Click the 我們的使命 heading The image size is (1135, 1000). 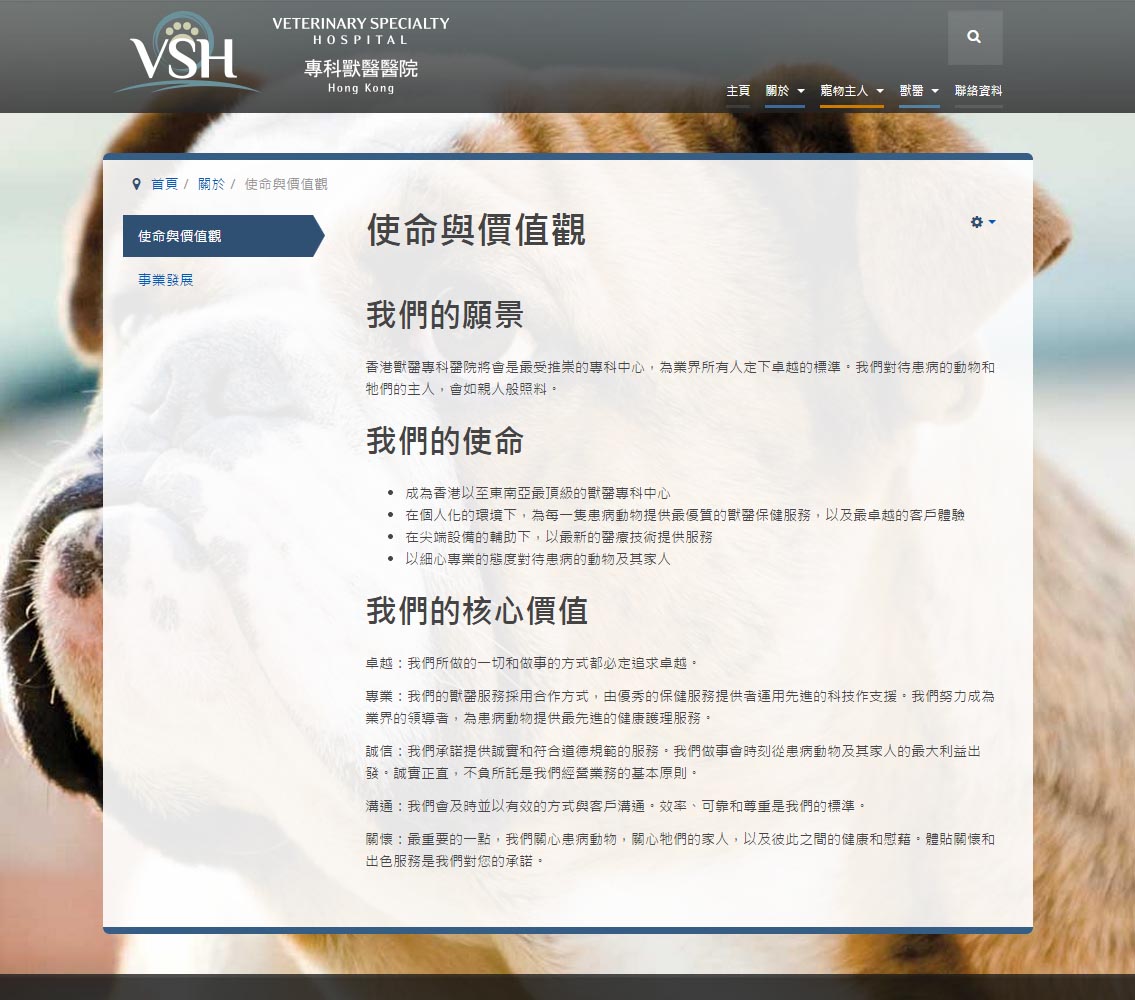pos(444,441)
